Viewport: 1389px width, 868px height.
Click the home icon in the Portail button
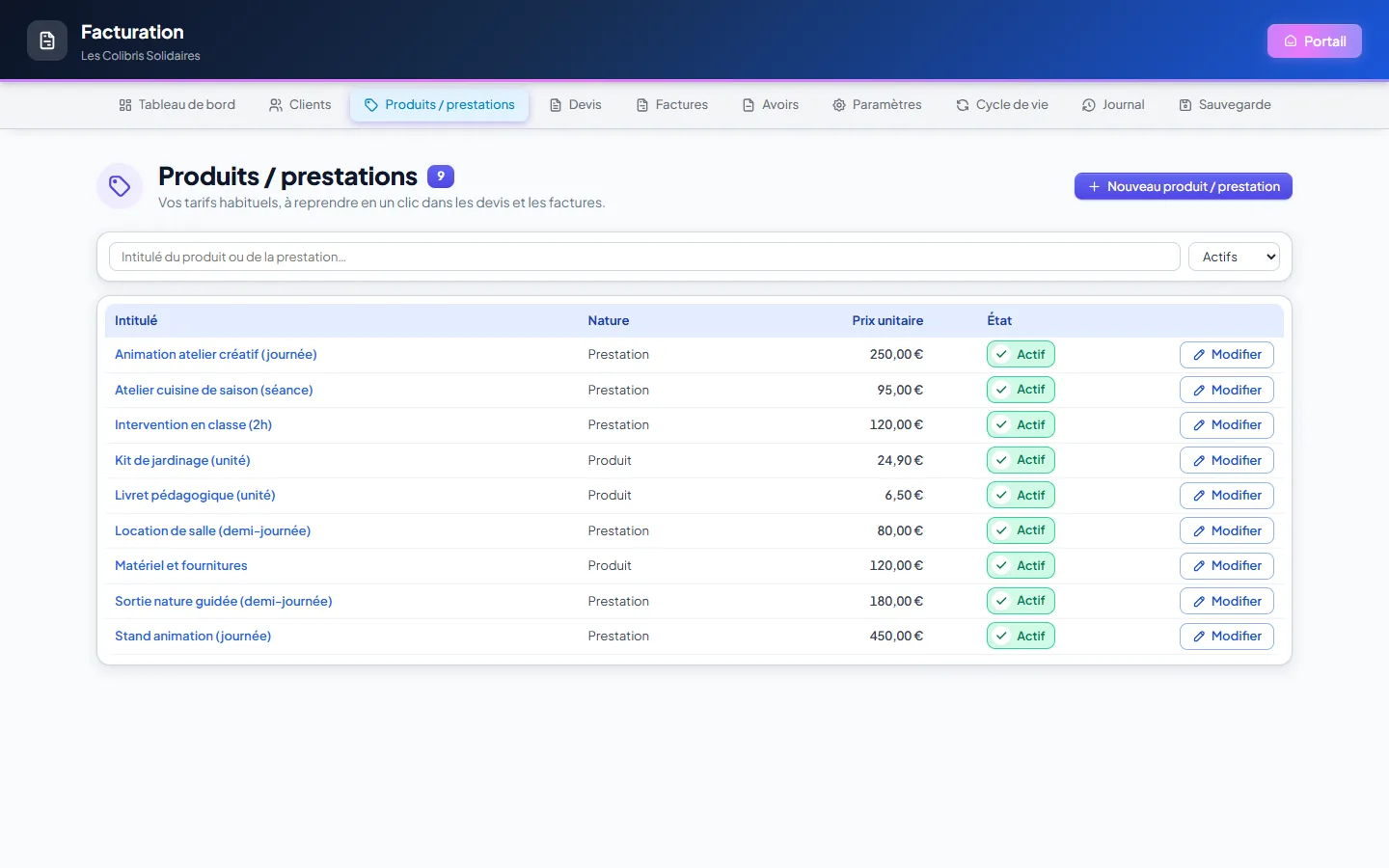[1291, 41]
